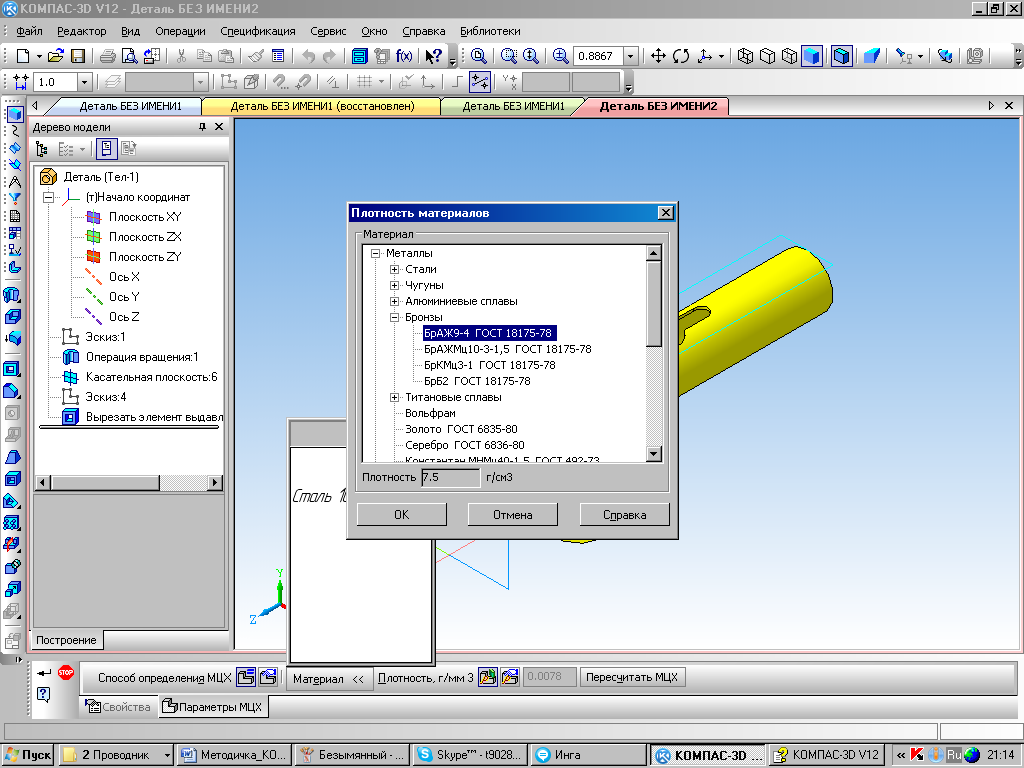
Task: Open the Операции menu
Action: tap(180, 31)
